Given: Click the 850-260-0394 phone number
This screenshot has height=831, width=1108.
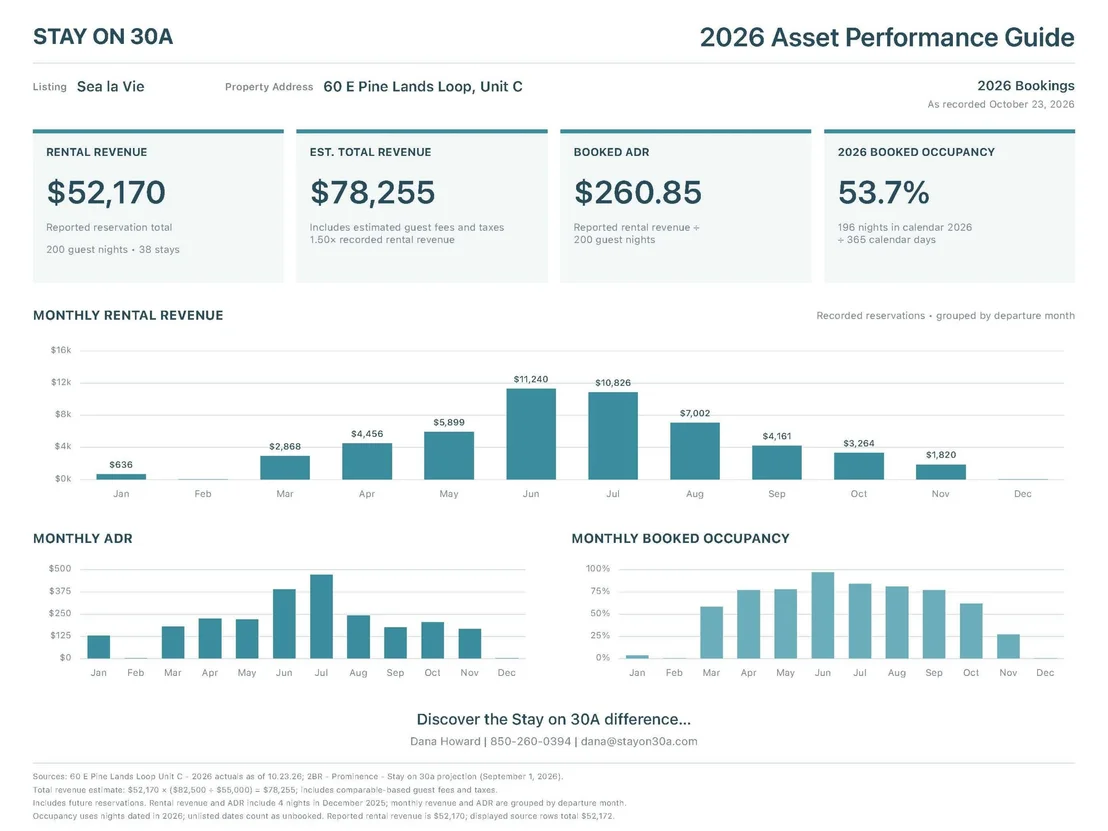Looking at the screenshot, I should 531,741.
